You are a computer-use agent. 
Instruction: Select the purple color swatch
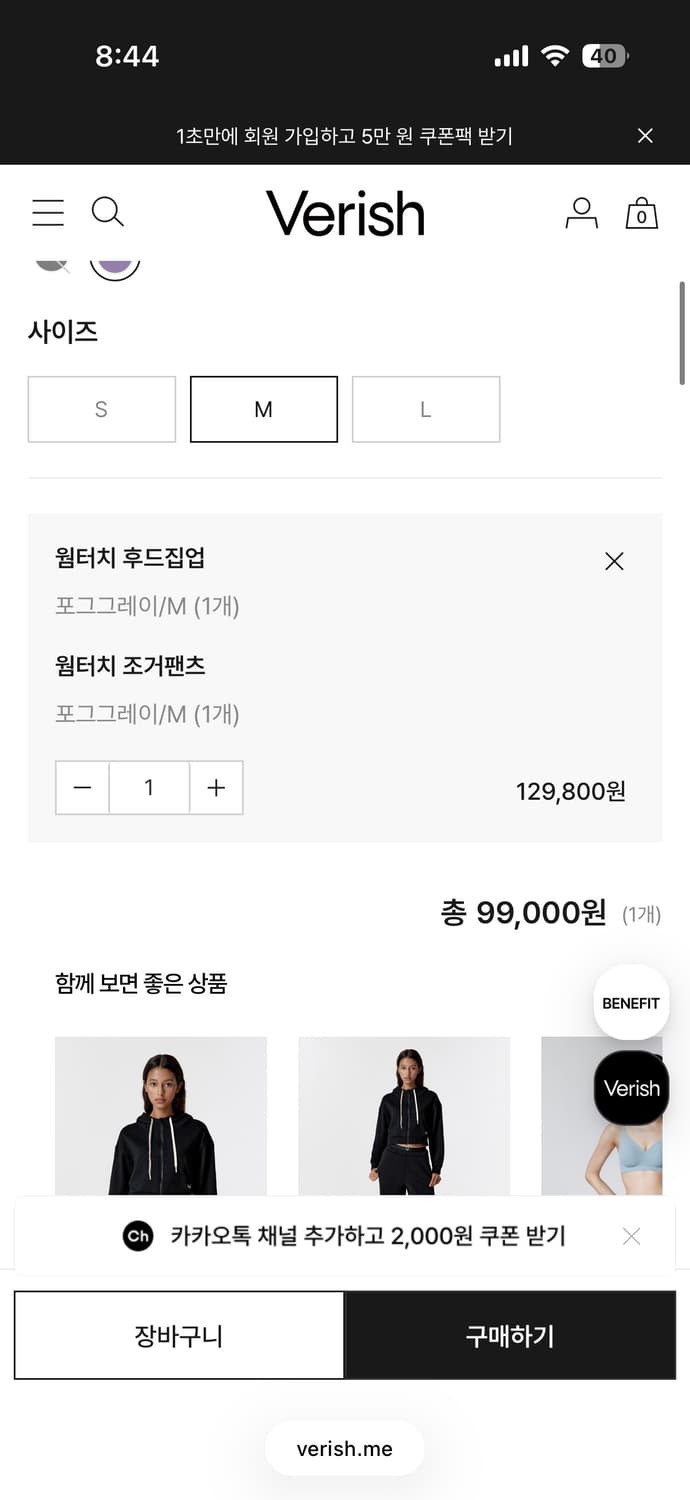(115, 262)
